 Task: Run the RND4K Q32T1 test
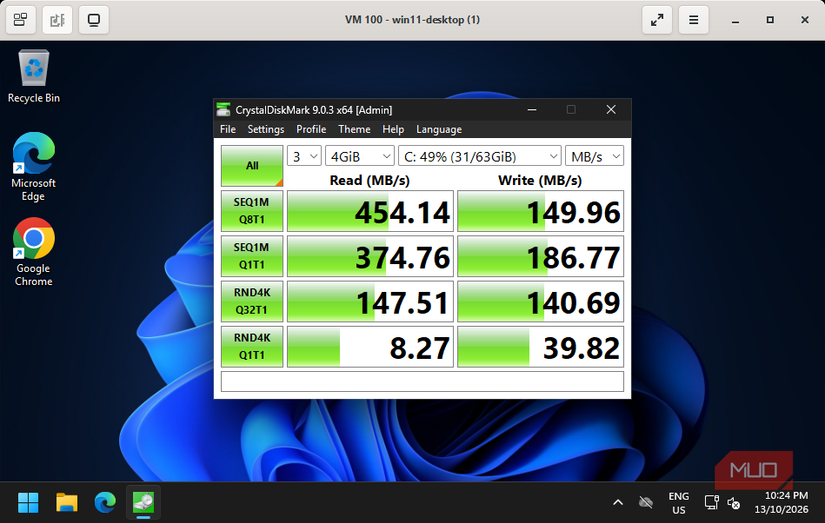coord(252,301)
